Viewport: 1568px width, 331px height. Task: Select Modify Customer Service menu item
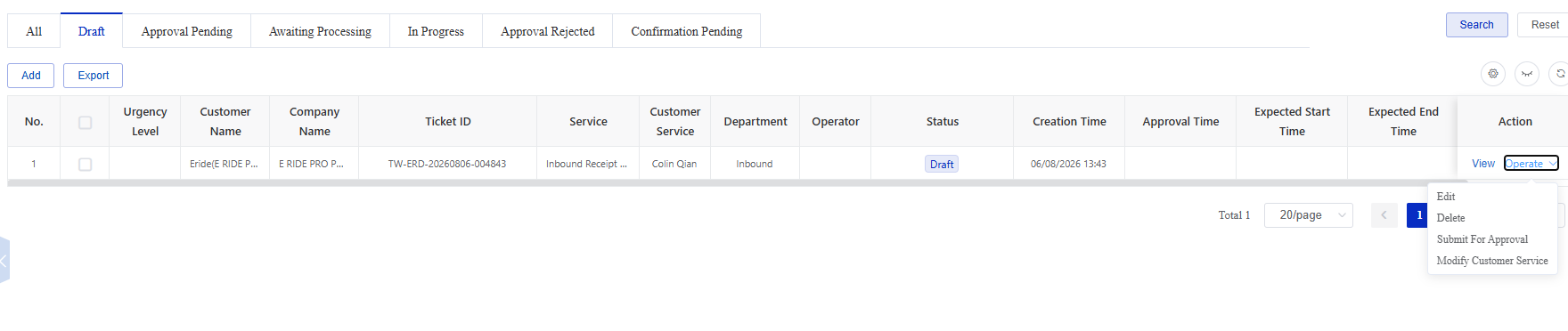1492,261
